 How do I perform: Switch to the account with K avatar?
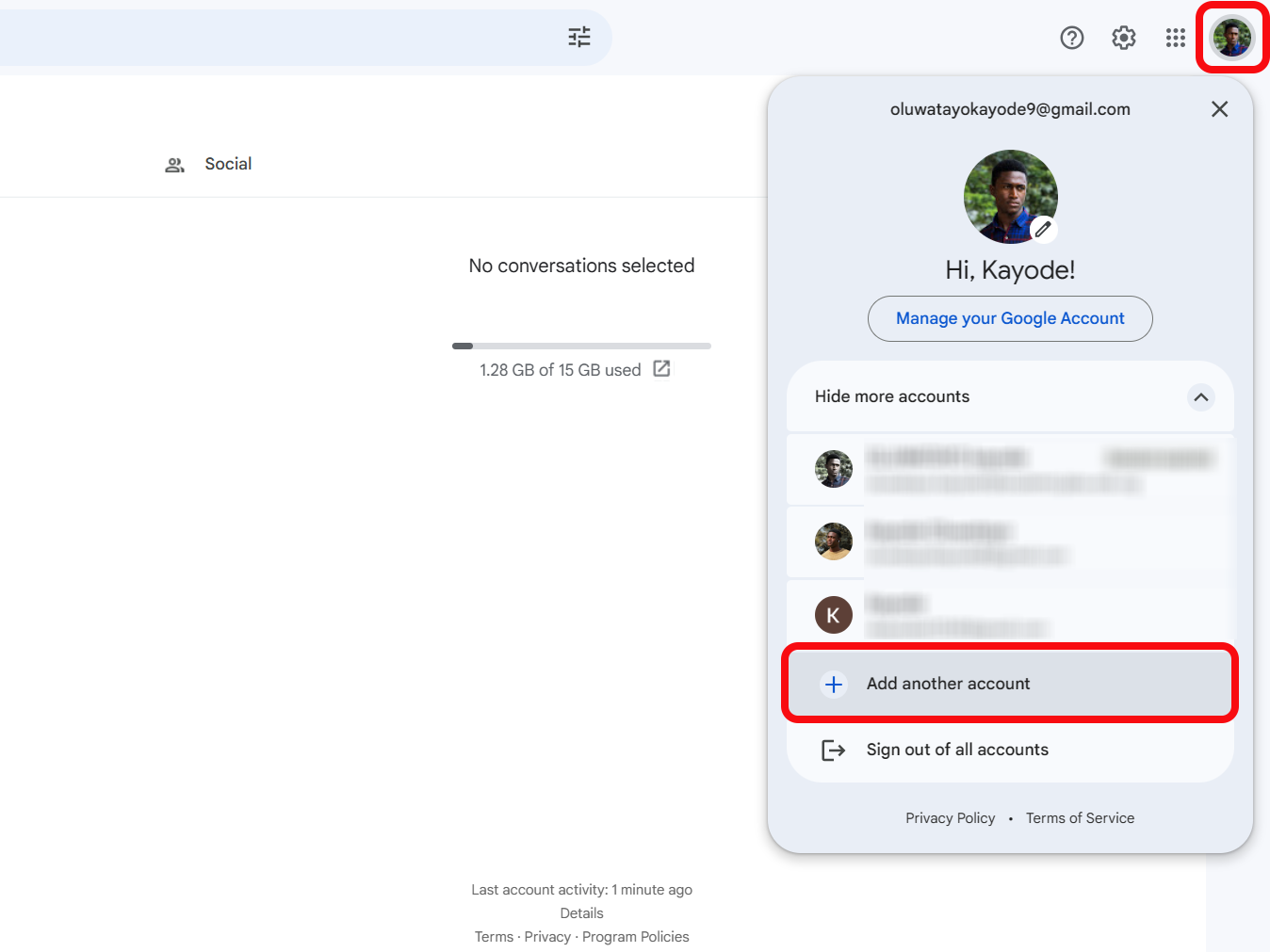(x=834, y=615)
